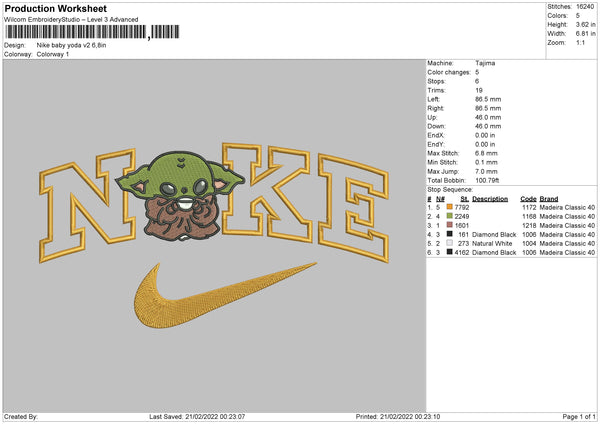Click the "Production Worksheet" title
The height and width of the screenshot is (424, 600).
pos(55,8)
